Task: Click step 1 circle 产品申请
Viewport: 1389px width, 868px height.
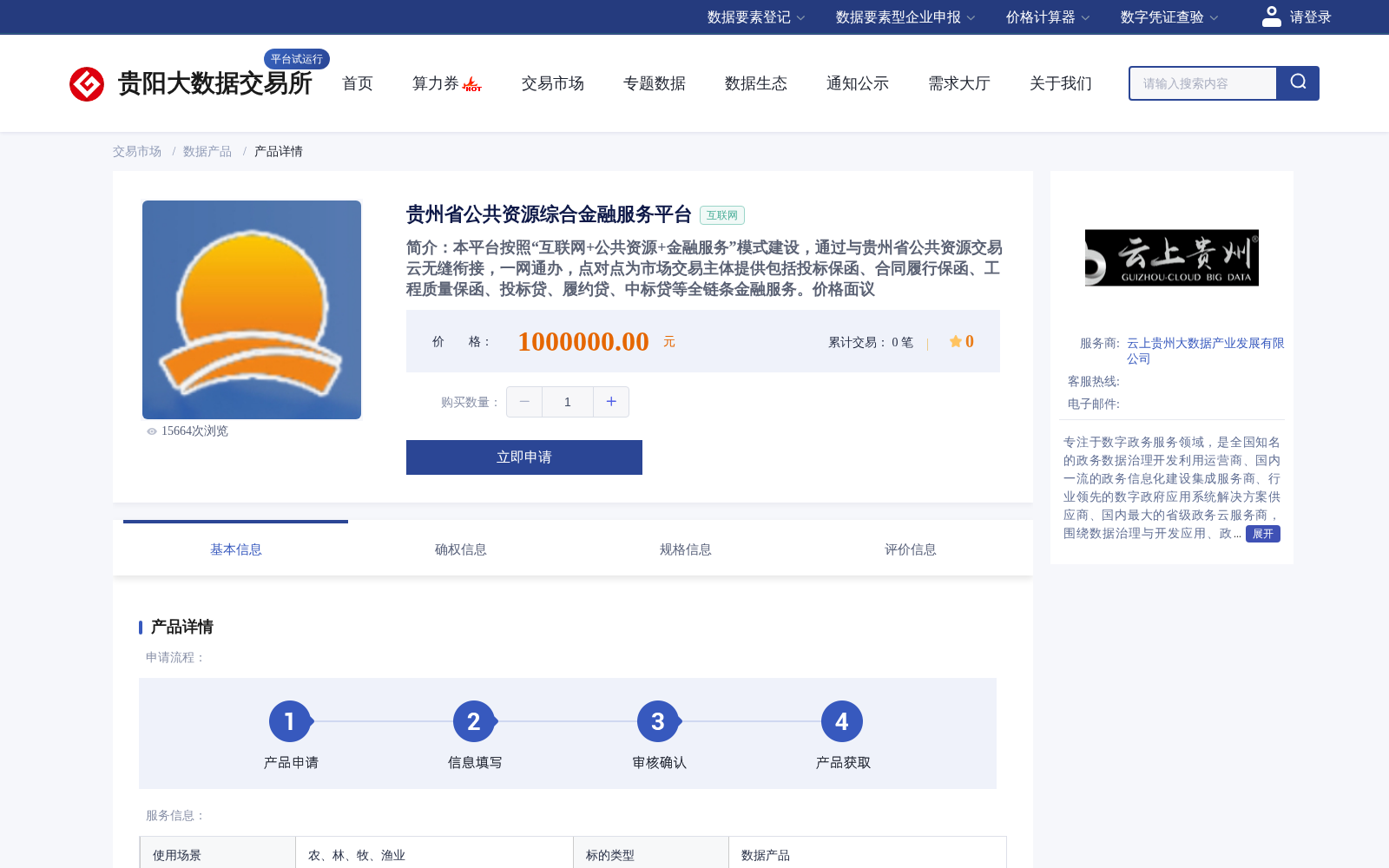Action: point(290,721)
